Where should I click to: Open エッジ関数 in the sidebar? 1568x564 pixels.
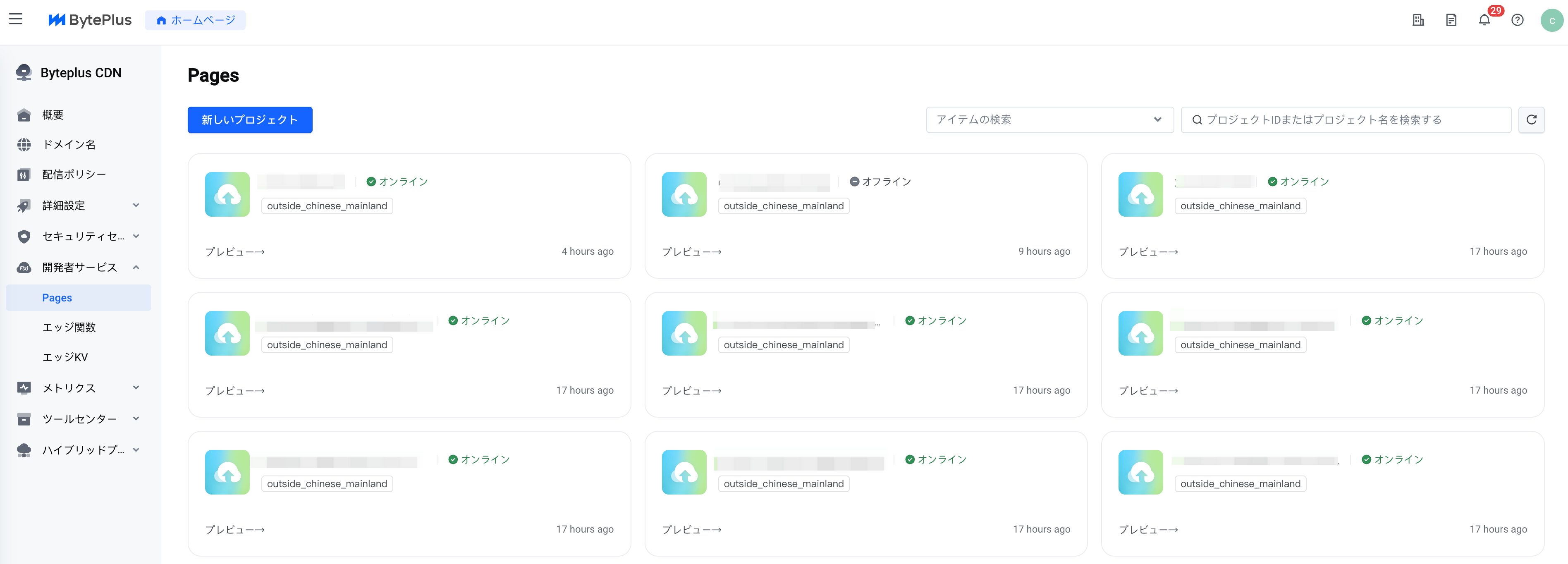click(69, 327)
